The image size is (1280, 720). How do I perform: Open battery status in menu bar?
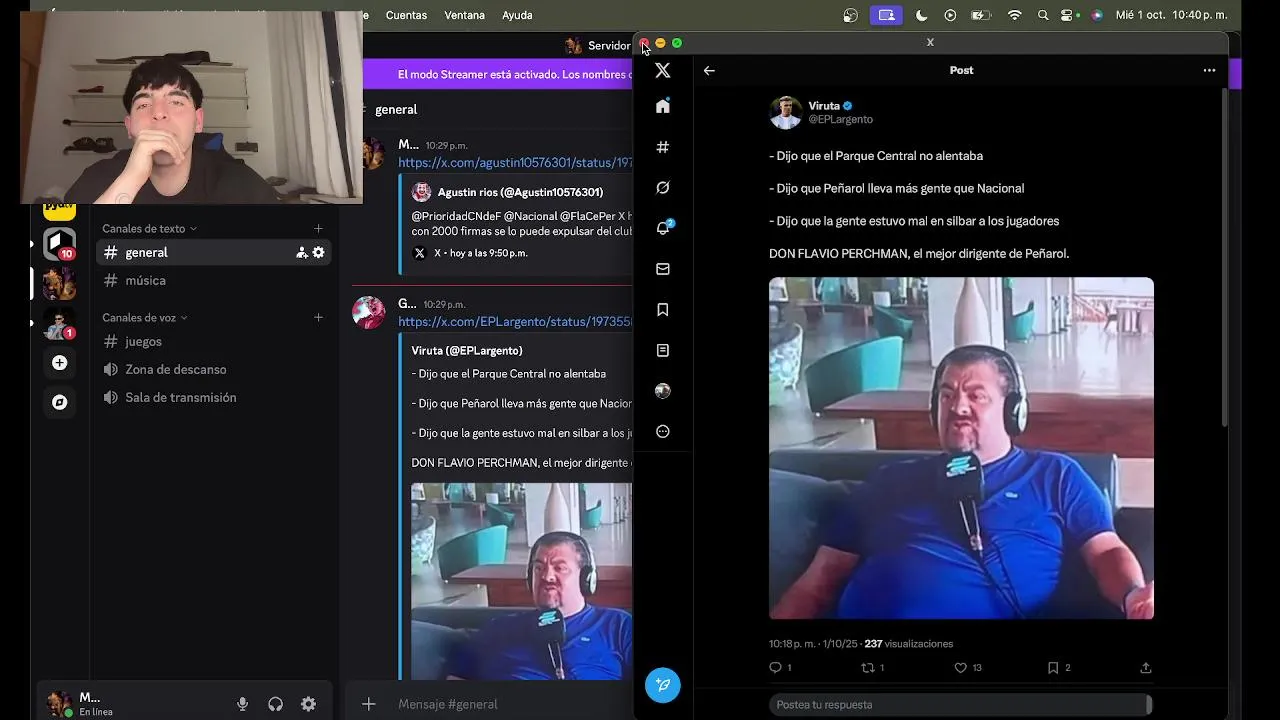click(981, 15)
